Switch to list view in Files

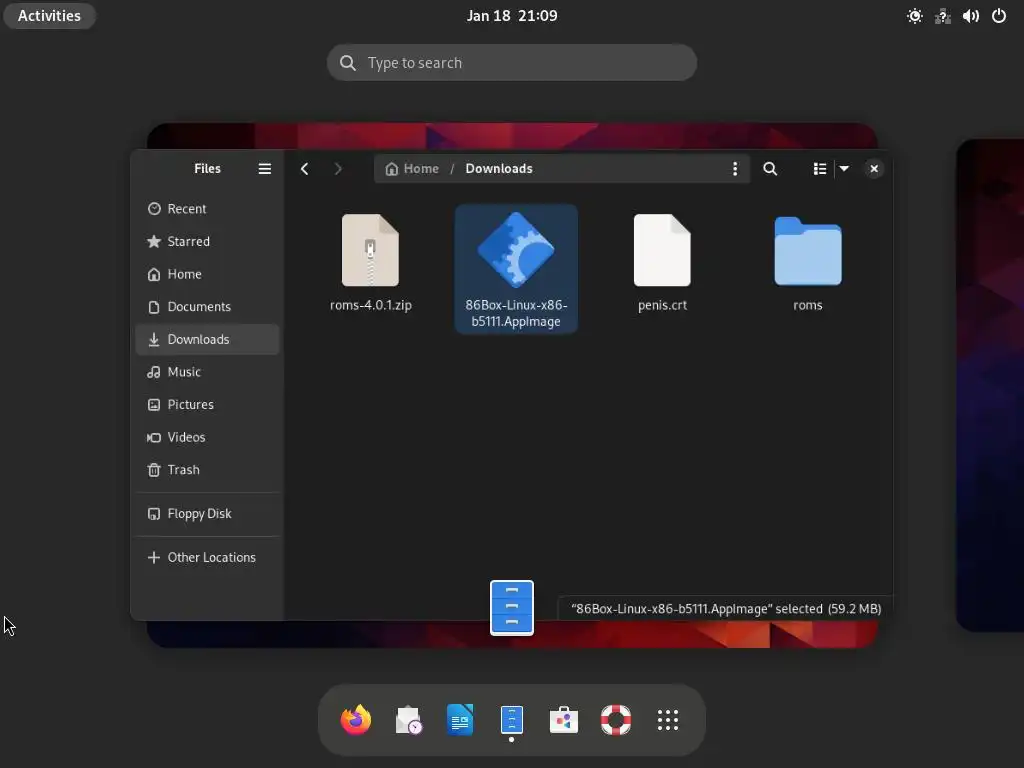820,168
